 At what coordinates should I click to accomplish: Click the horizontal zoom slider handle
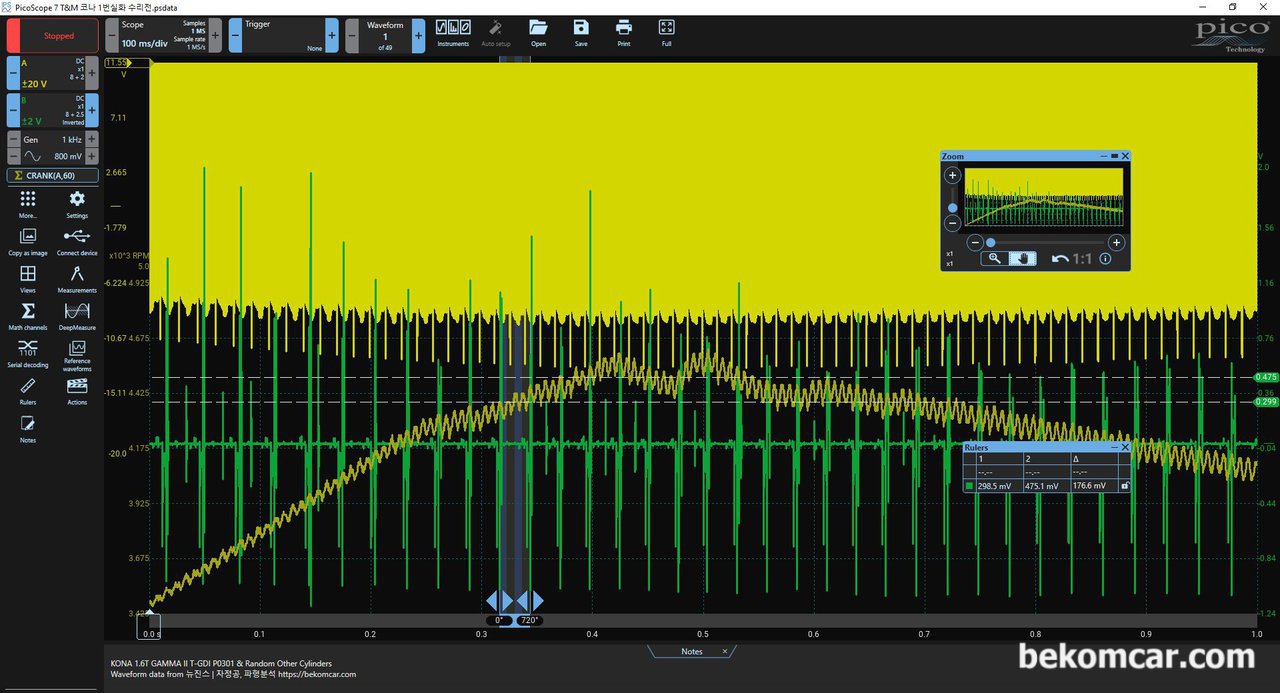tap(991, 242)
